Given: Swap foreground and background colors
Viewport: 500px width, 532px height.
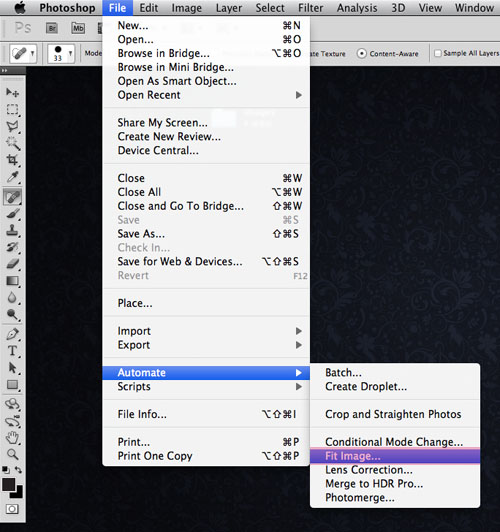Looking at the screenshot, I should [x=18, y=470].
